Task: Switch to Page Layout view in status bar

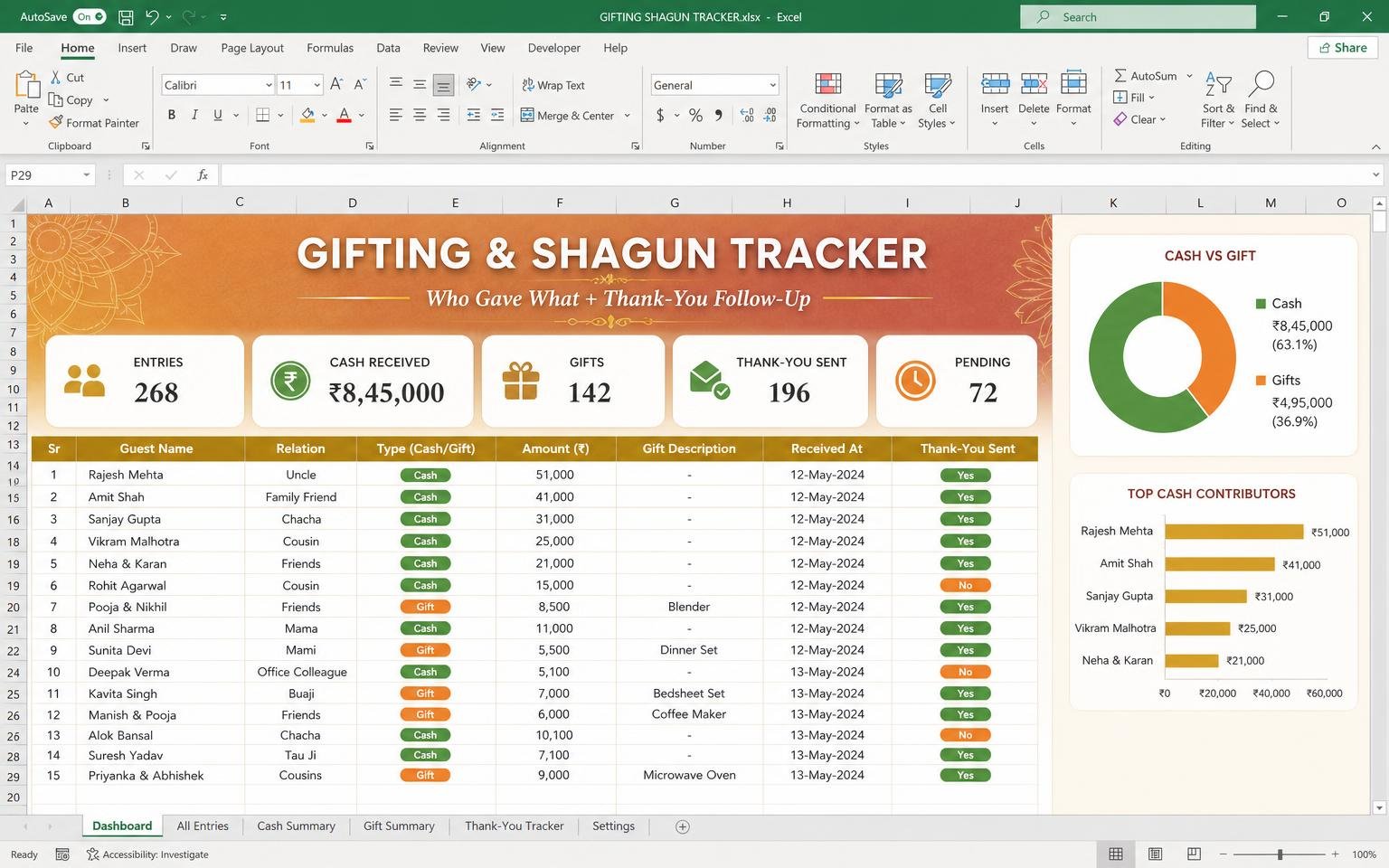Action: click(x=1155, y=854)
